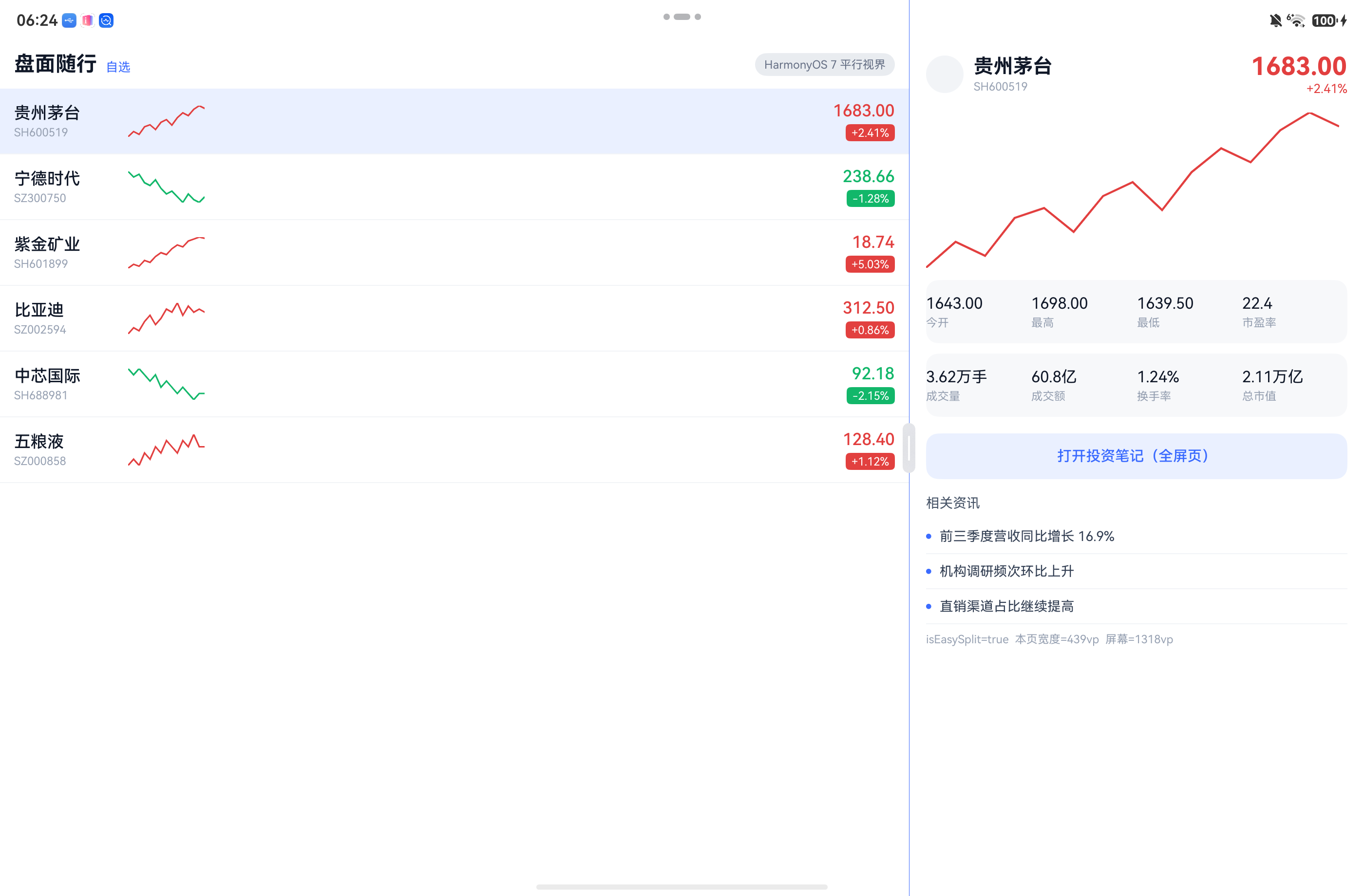Click the SZ300750 stock code

[x=40, y=198]
